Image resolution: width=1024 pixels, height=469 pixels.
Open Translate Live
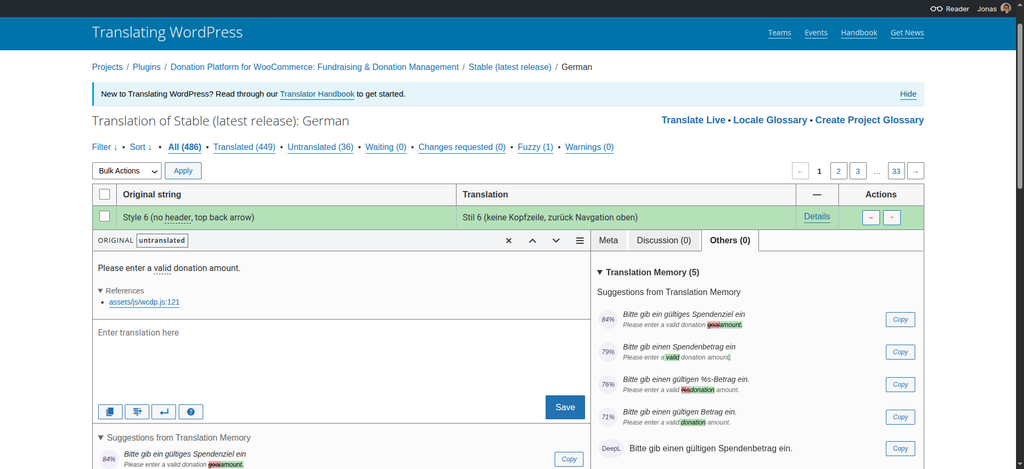click(x=694, y=120)
